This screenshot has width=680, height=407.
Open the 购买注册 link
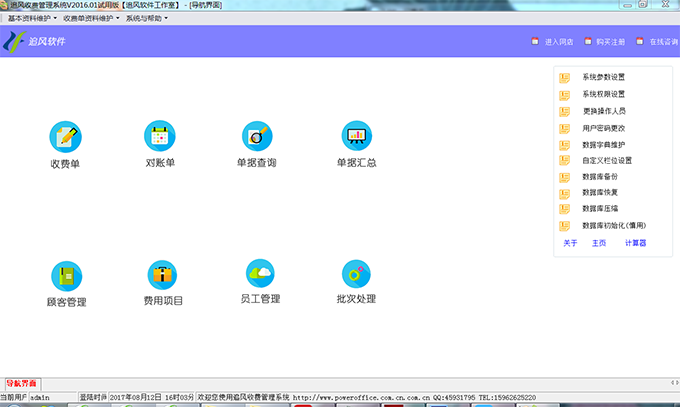tap(611, 42)
